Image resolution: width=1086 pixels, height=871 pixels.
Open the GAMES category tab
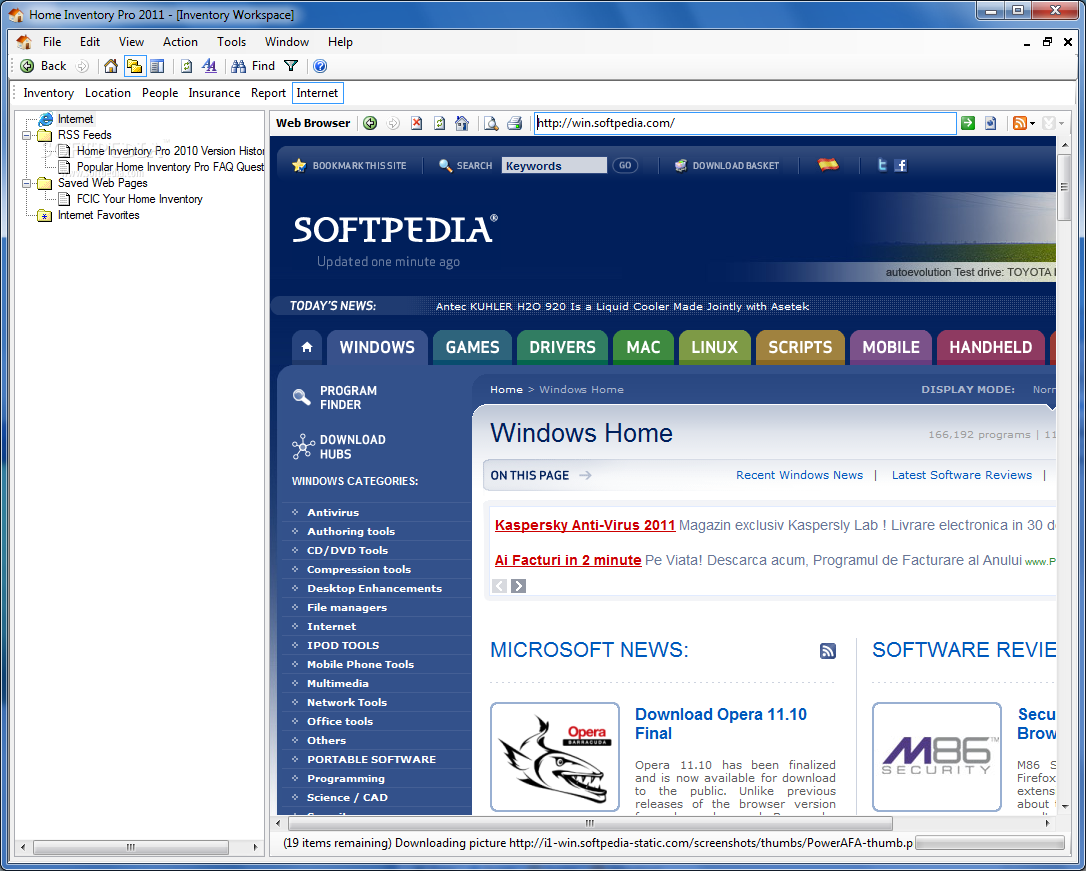click(472, 348)
